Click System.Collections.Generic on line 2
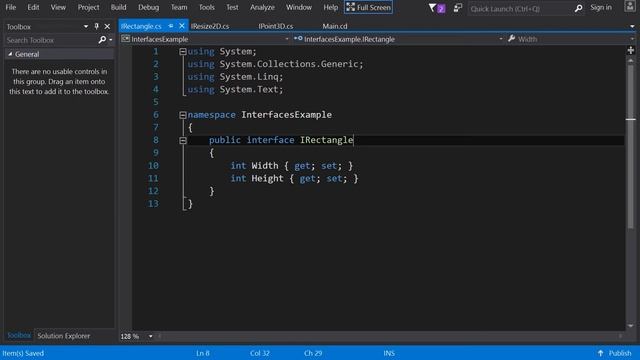 (289, 64)
